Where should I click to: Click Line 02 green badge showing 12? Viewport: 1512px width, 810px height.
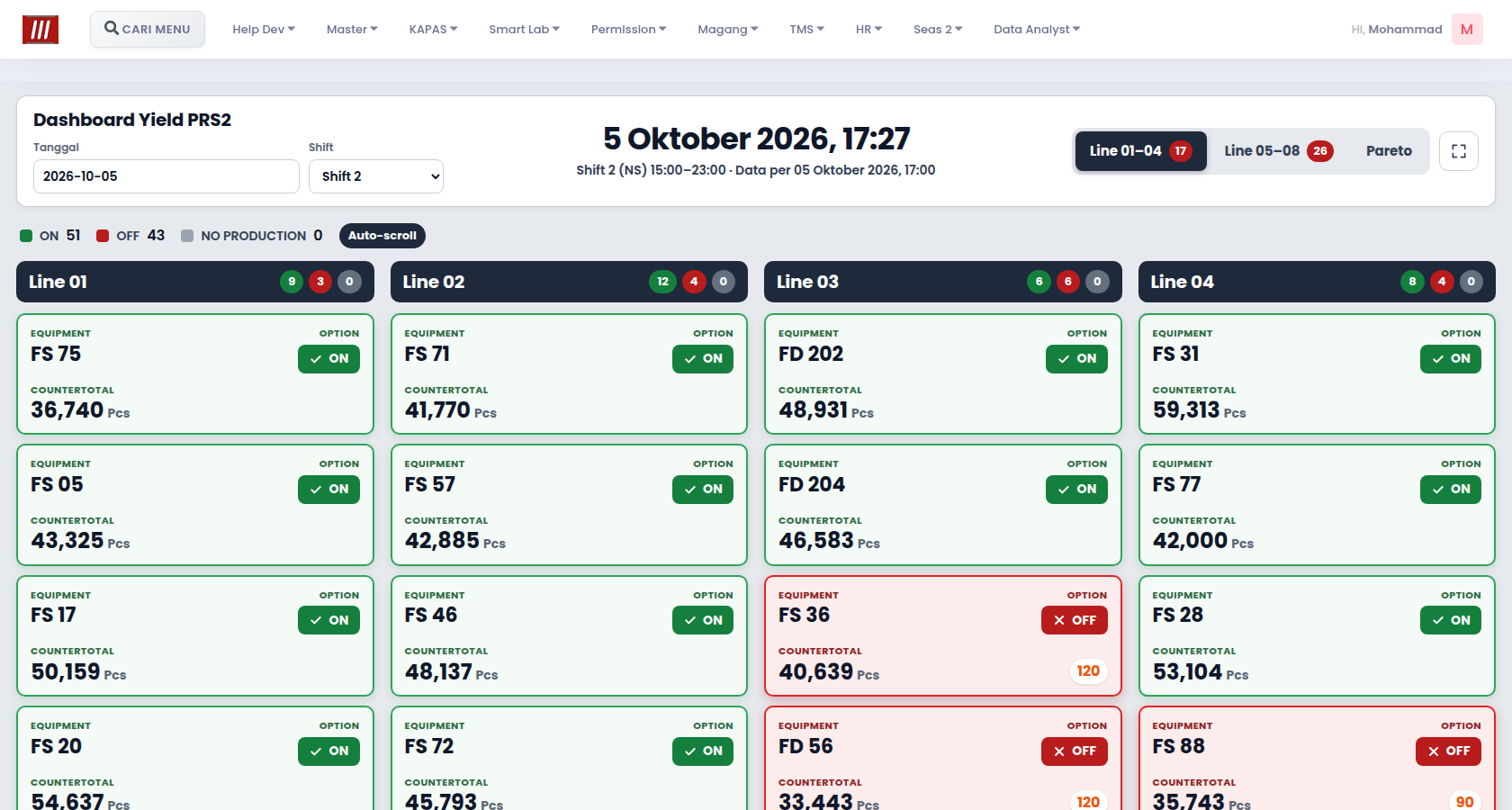click(663, 282)
